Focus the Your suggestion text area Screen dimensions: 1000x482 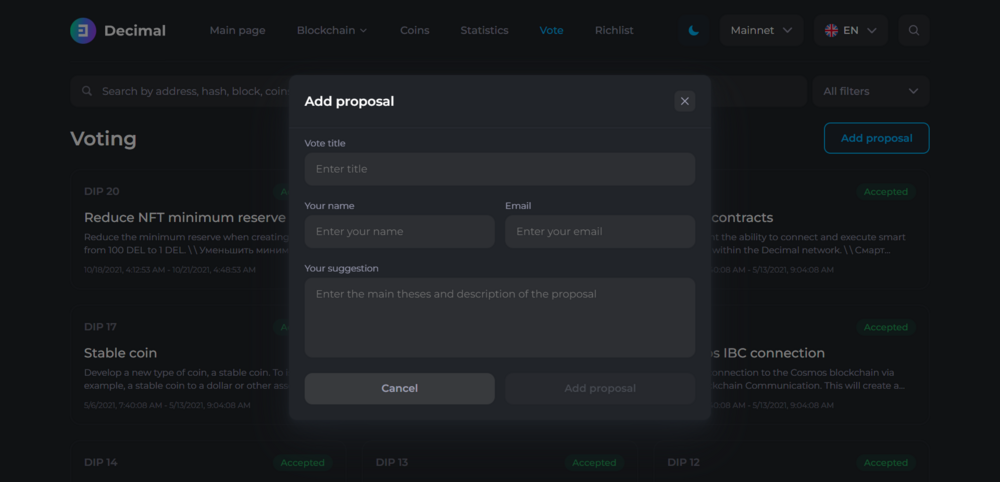tap(499, 318)
